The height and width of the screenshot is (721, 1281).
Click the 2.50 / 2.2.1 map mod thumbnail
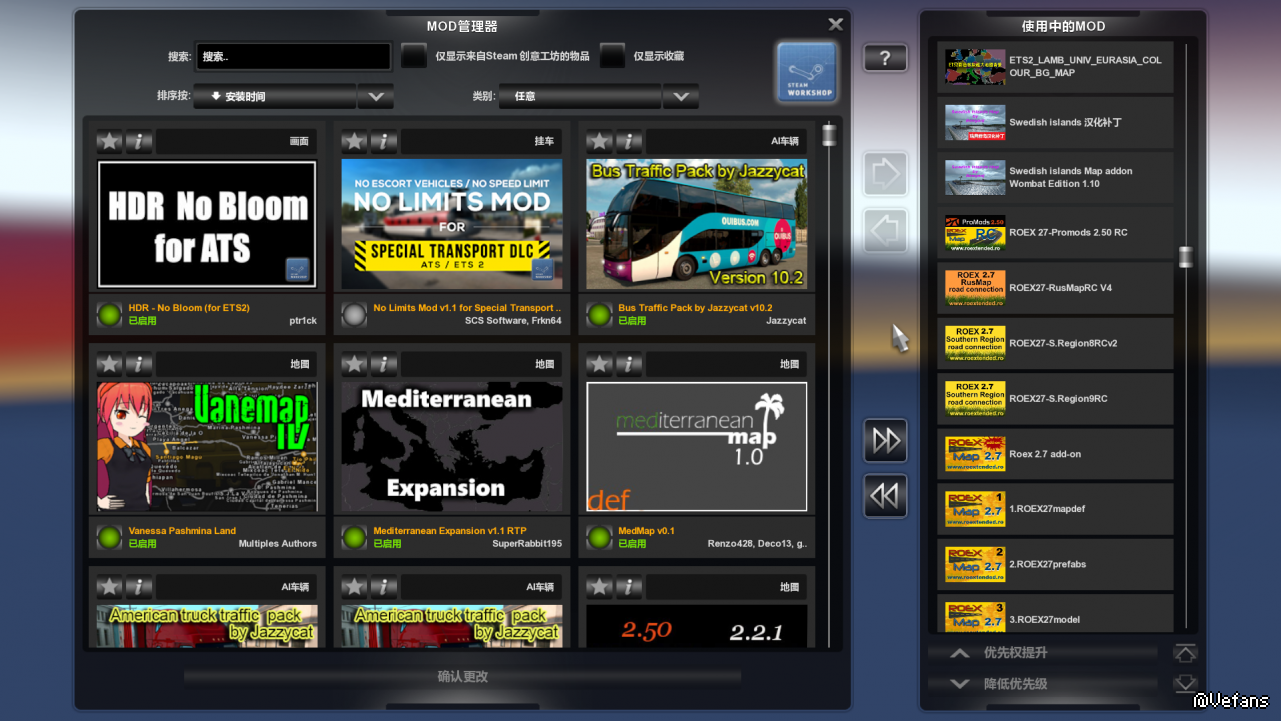697,625
